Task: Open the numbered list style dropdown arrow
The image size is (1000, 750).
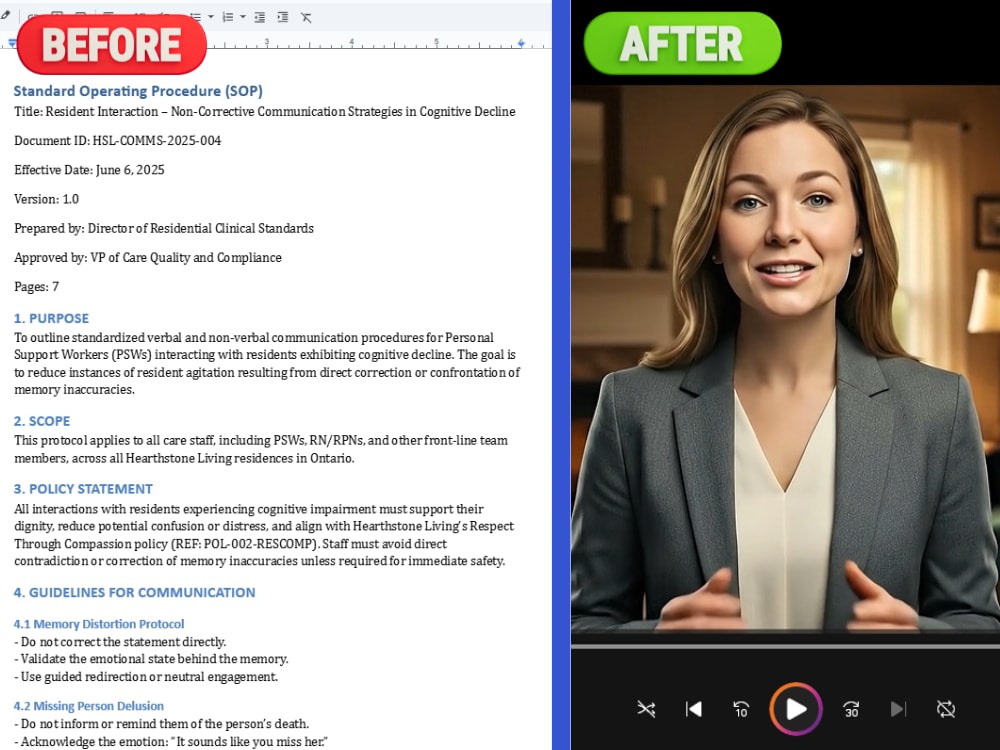Action: click(x=243, y=17)
